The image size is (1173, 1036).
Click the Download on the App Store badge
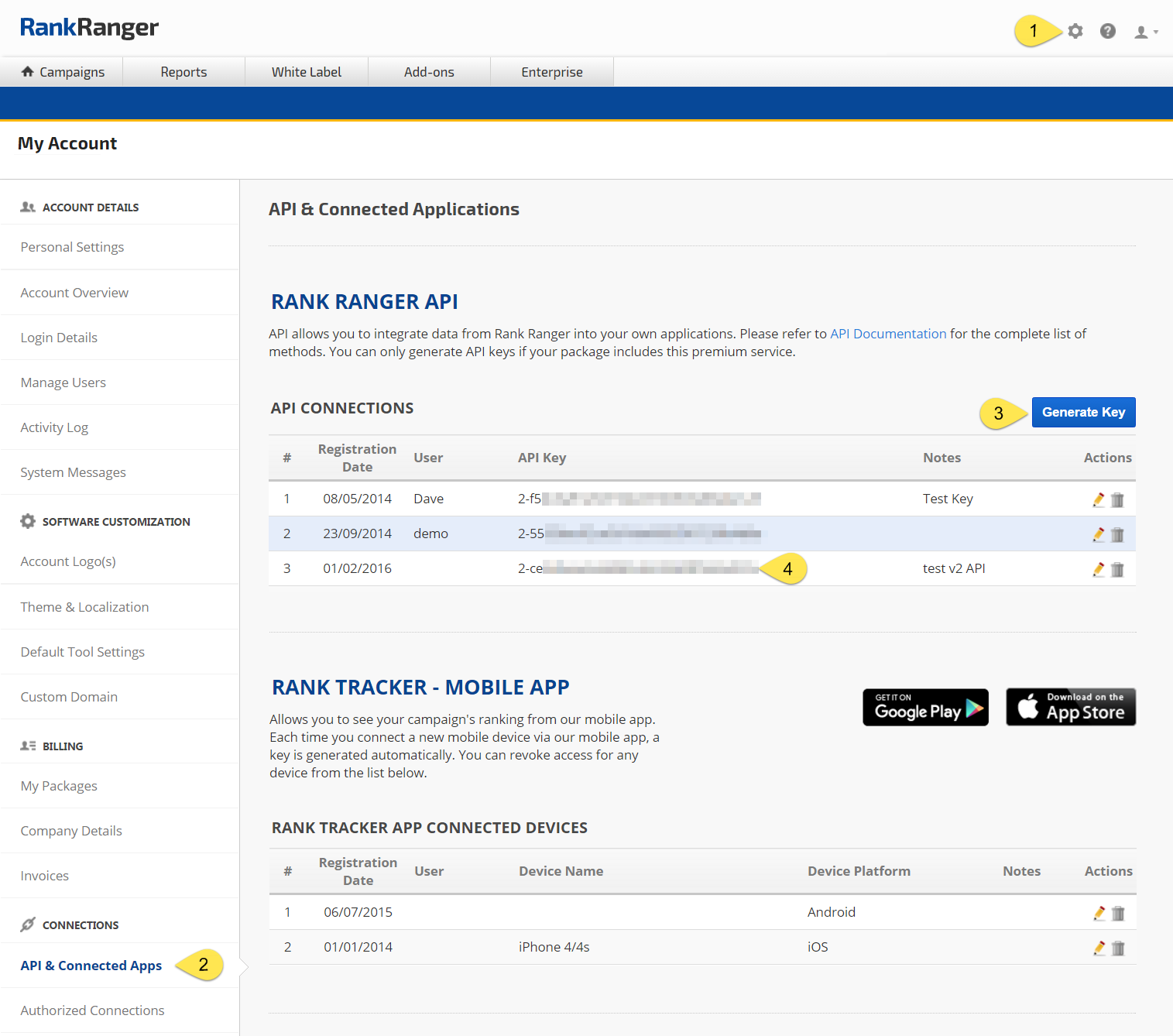1070,707
